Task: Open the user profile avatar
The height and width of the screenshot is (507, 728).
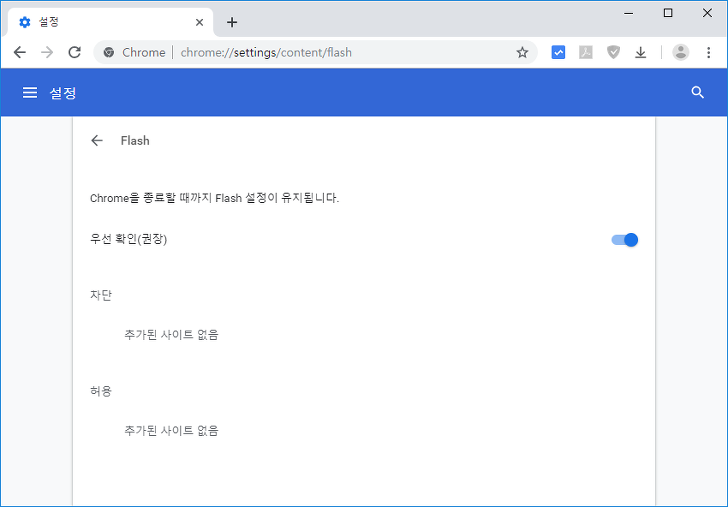Action: coord(681,52)
